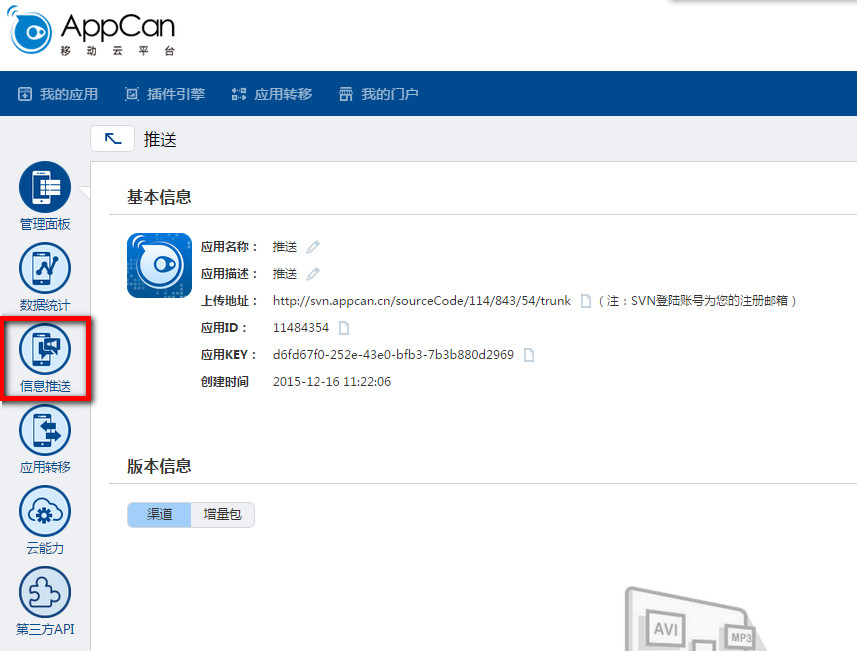Image resolution: width=857 pixels, height=651 pixels.
Task: Click the app icon thumbnail in 基本信息
Action: click(160, 265)
